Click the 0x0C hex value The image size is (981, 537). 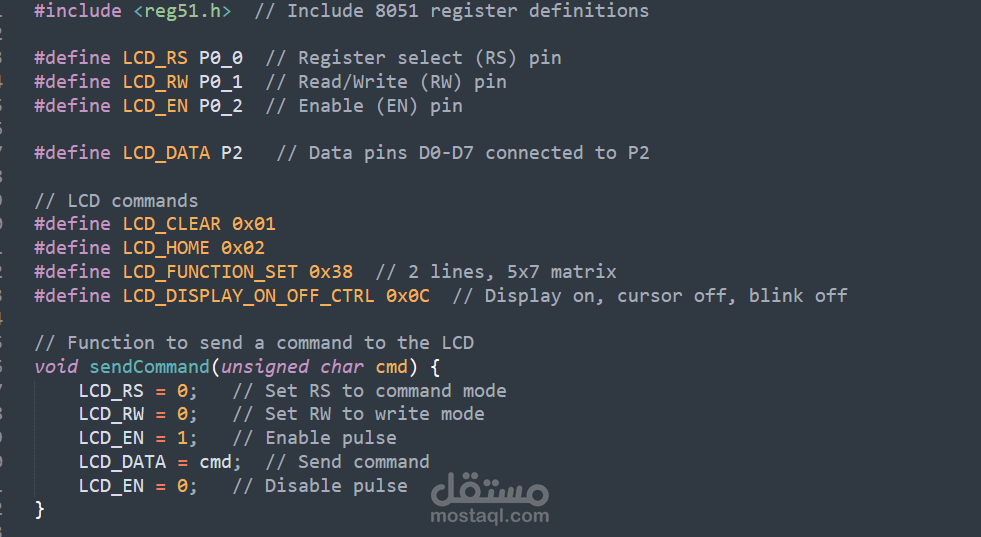[407, 296]
